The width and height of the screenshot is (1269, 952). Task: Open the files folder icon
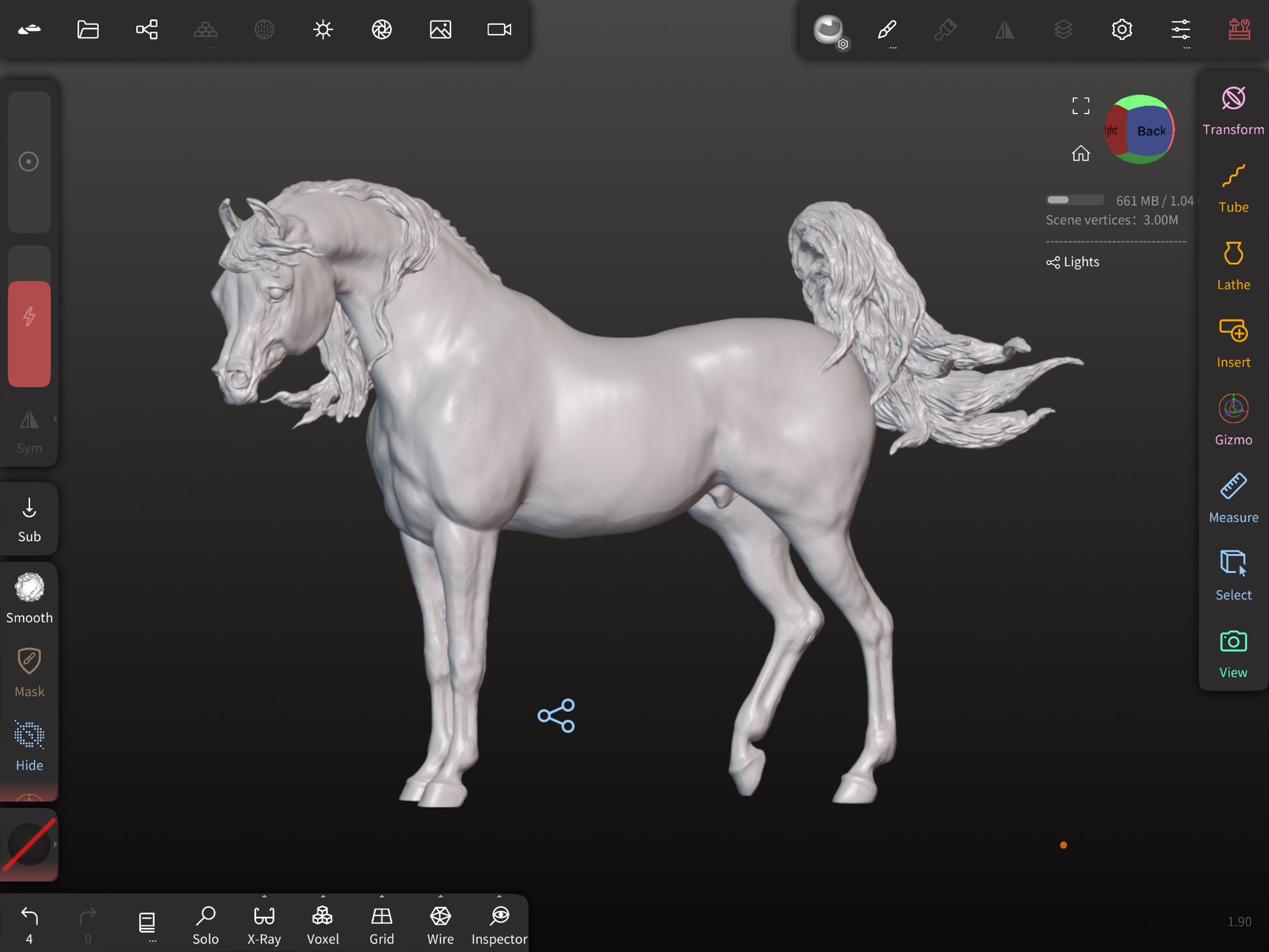click(88, 29)
